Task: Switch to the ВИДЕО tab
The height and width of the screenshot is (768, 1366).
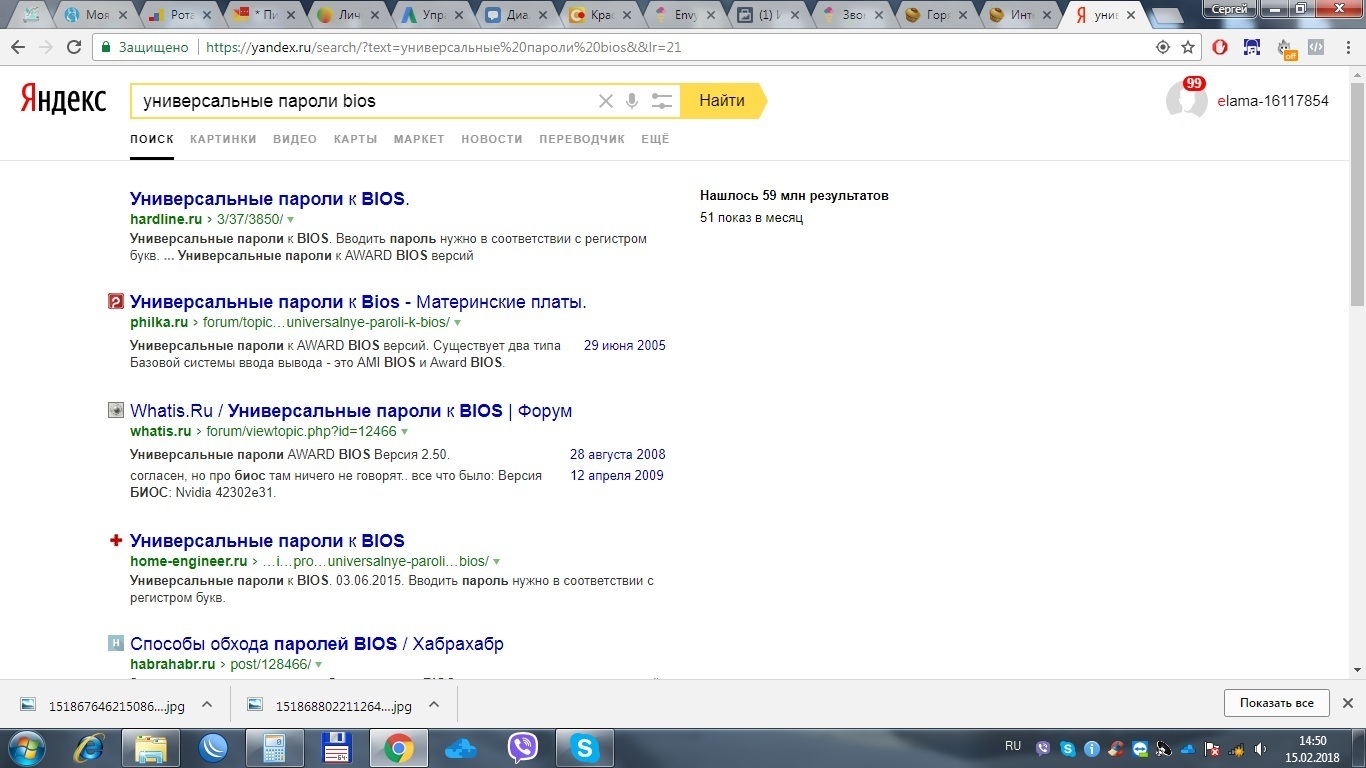Action: click(x=295, y=139)
